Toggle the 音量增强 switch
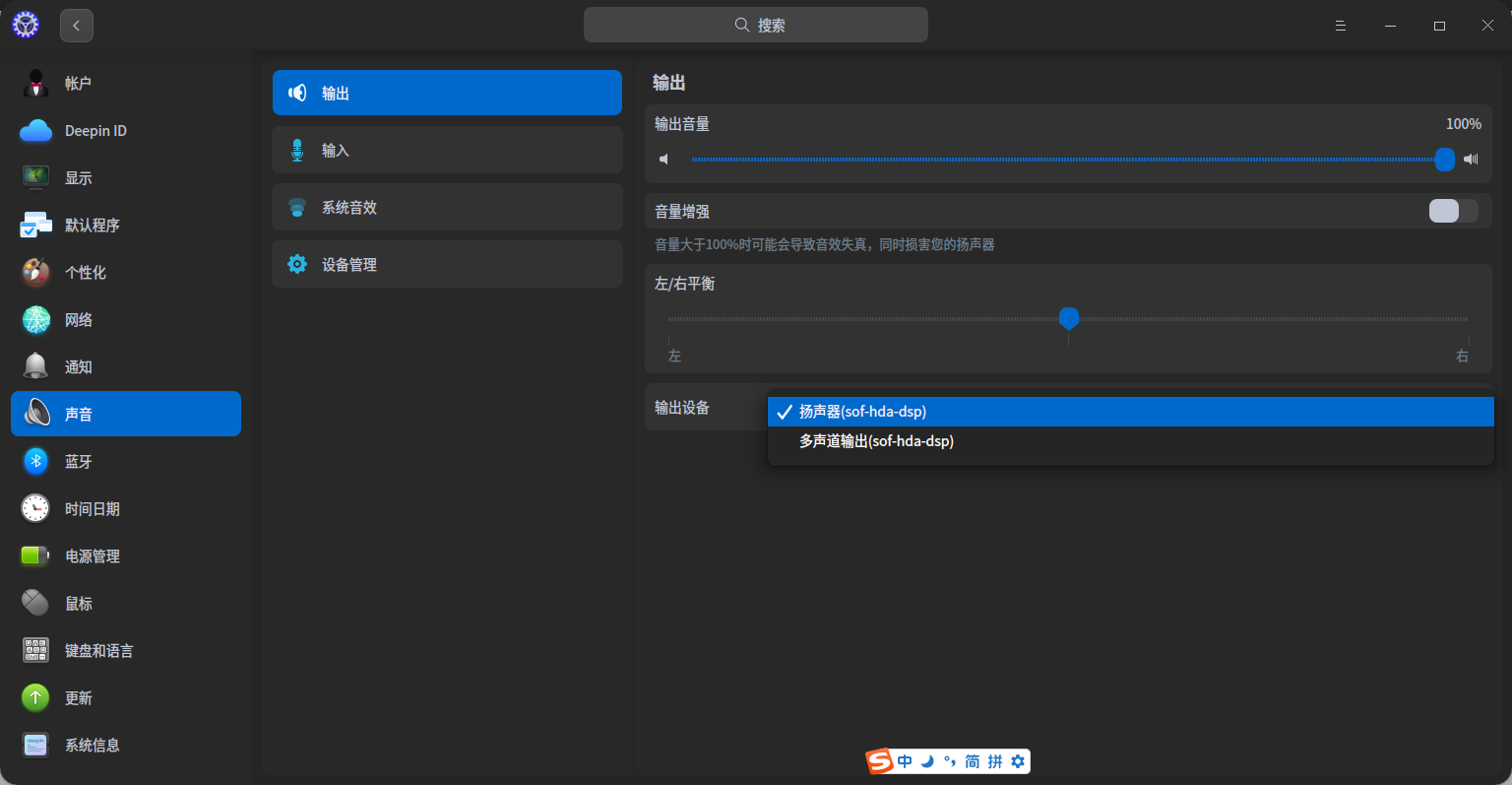Screen dimensions: 1512x785 1453,211
